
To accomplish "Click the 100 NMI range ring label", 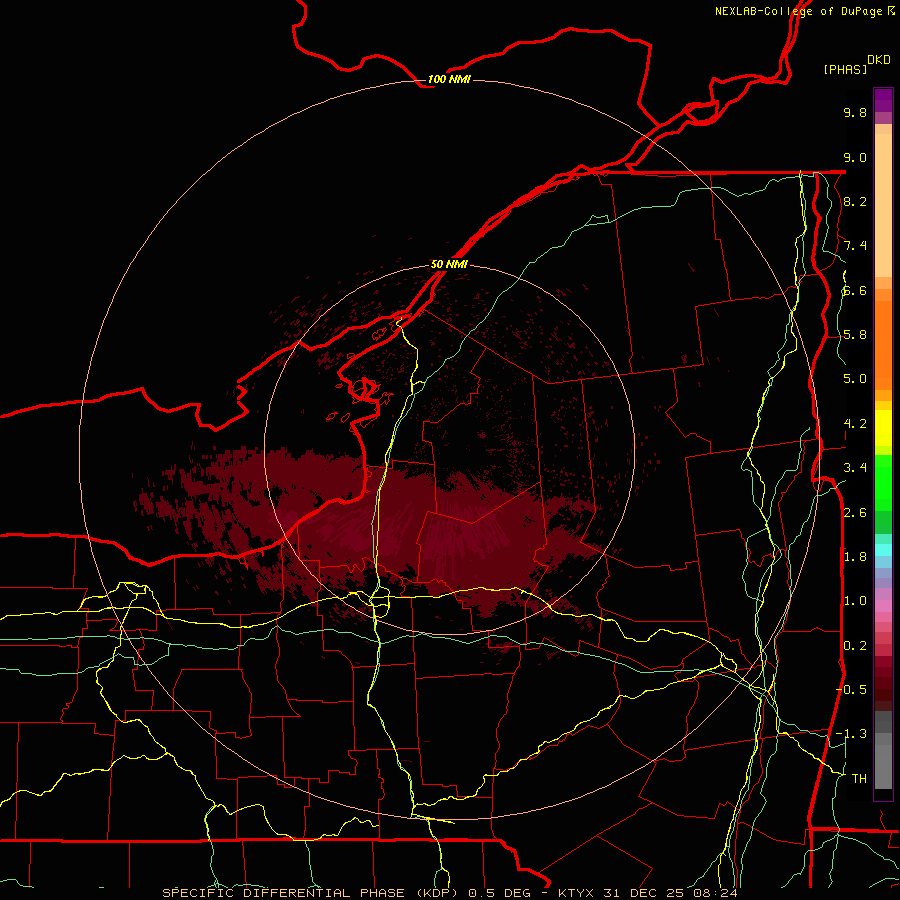I will coord(449,79).
